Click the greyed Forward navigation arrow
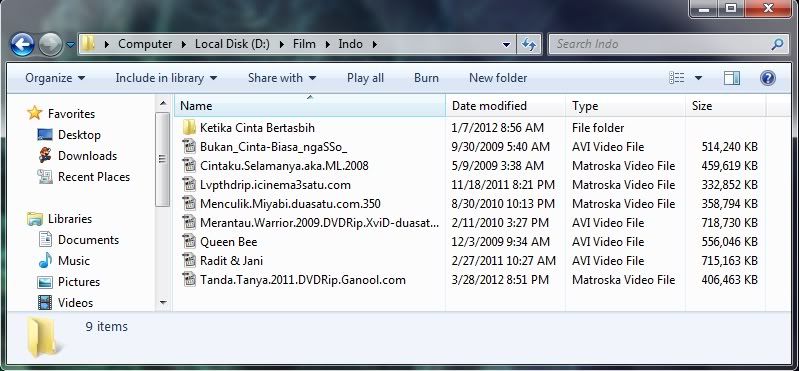 pyautogui.click(x=50, y=44)
